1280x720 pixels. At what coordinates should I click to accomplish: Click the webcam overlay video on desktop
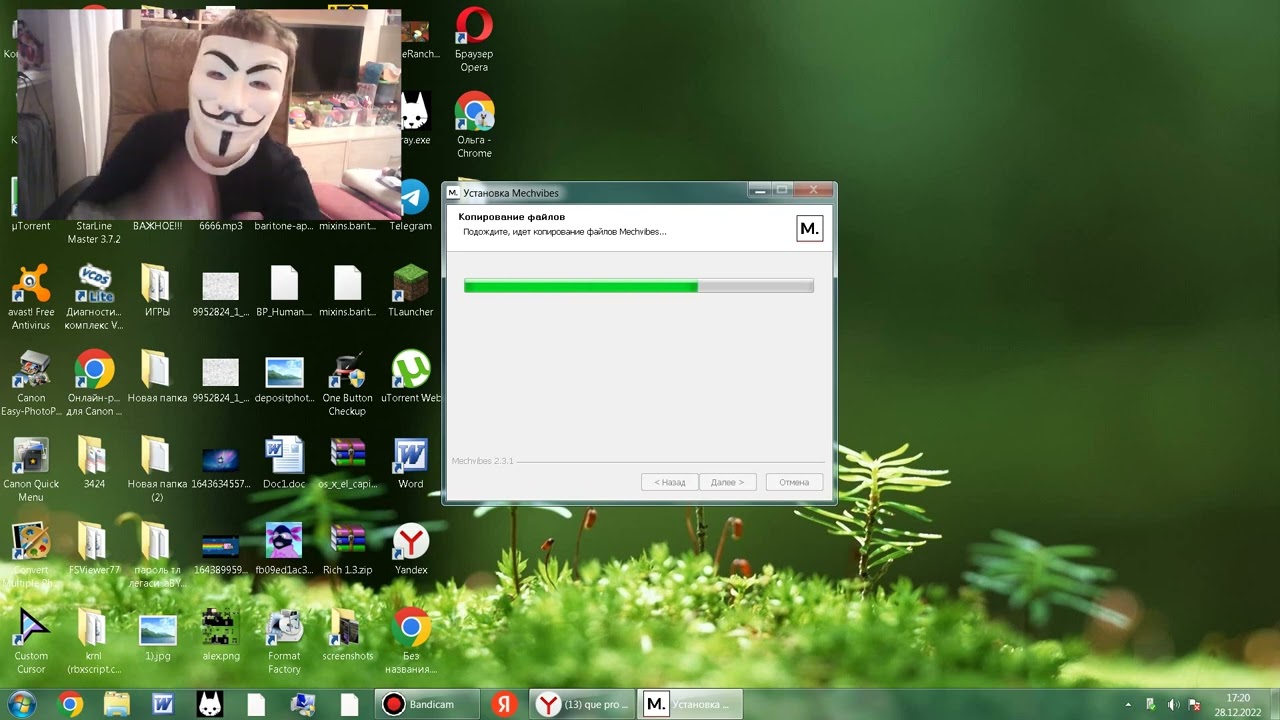click(x=209, y=114)
